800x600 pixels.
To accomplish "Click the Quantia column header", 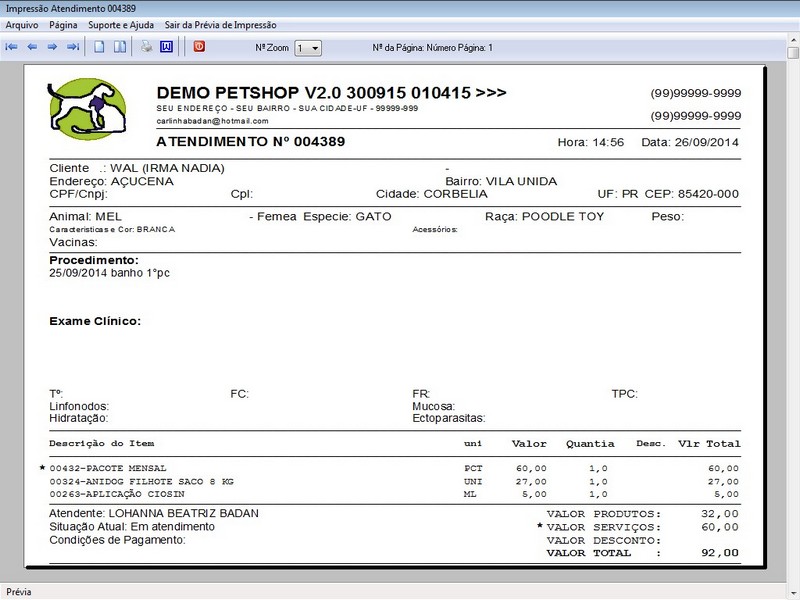I will click(x=590, y=443).
